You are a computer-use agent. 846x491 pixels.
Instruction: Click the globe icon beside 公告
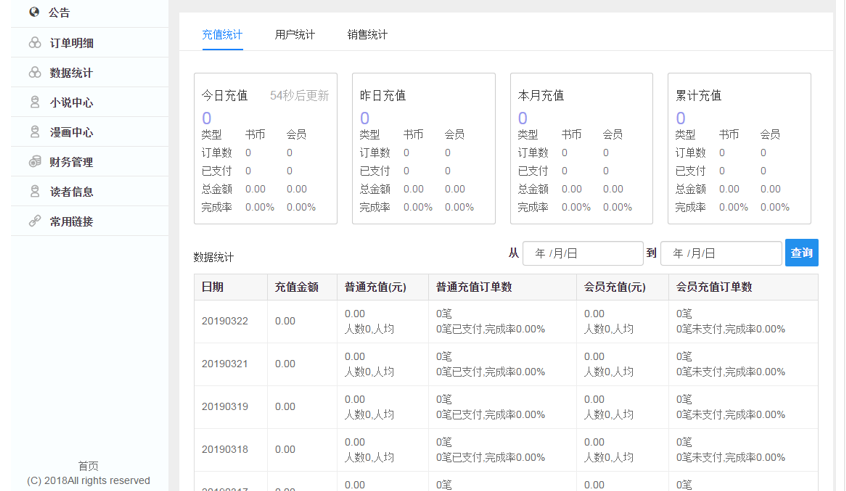(34, 12)
